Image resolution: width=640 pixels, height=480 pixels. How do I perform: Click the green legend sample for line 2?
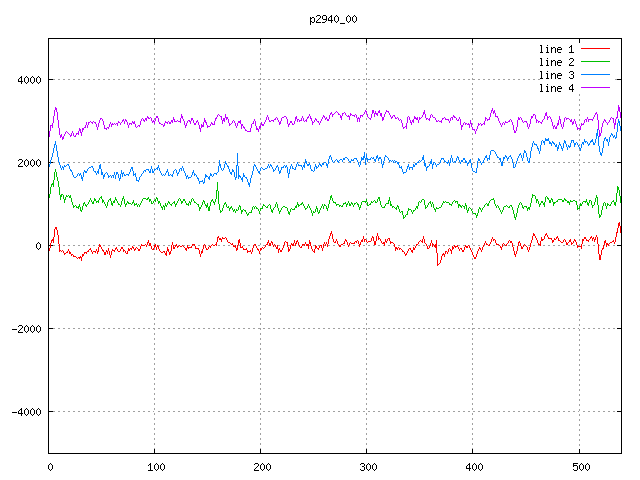tap(595, 62)
